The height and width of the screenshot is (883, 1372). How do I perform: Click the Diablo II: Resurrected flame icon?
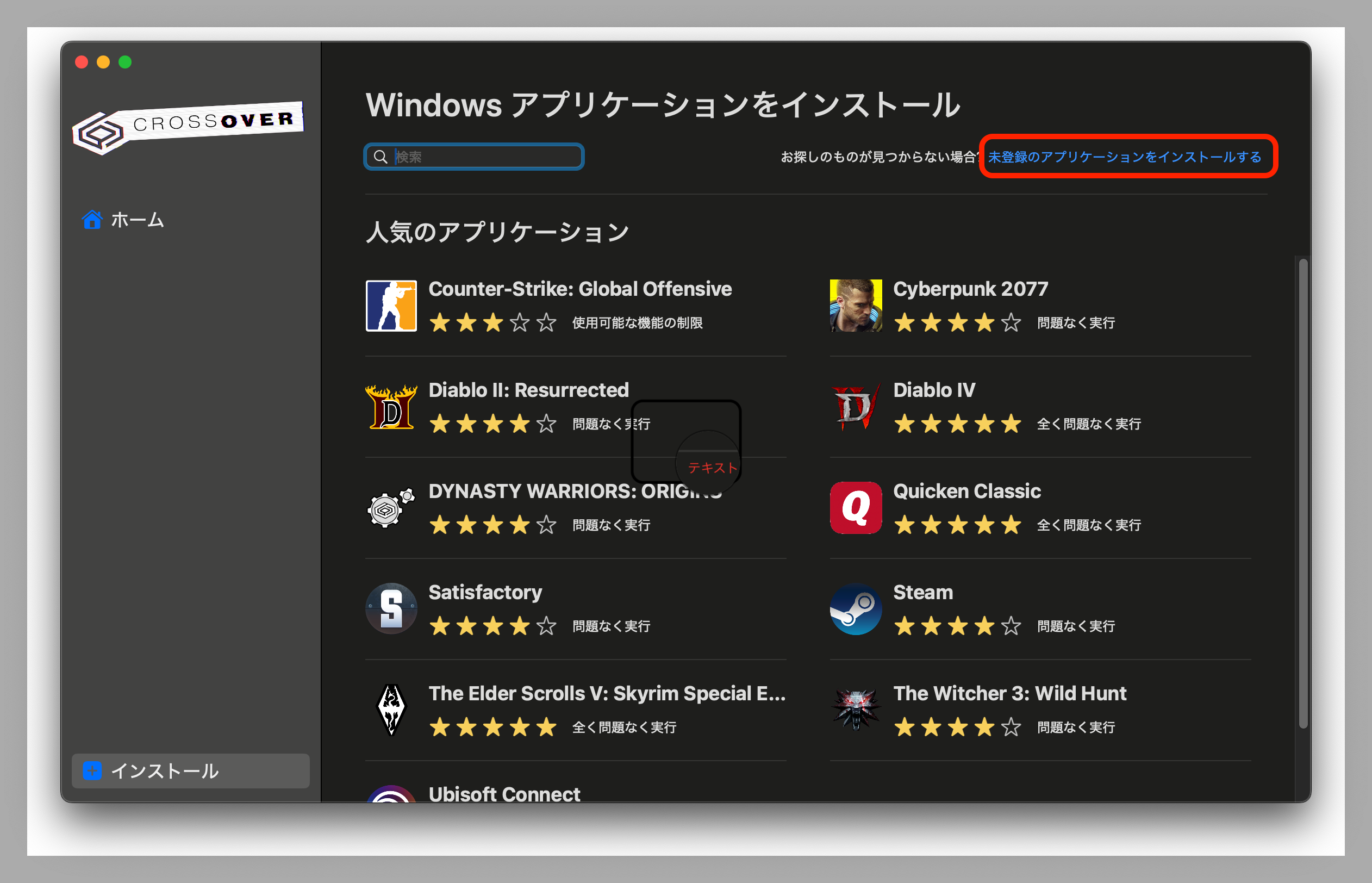(390, 407)
